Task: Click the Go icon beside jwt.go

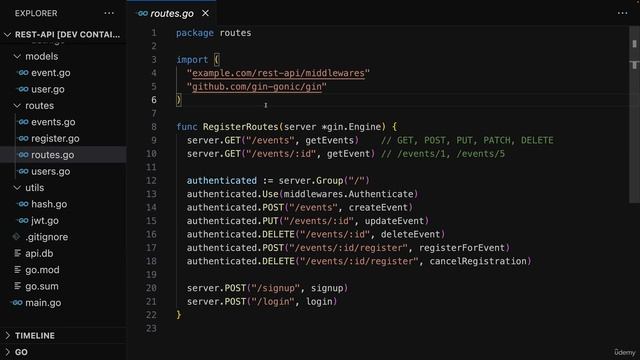Action: click(x=23, y=220)
